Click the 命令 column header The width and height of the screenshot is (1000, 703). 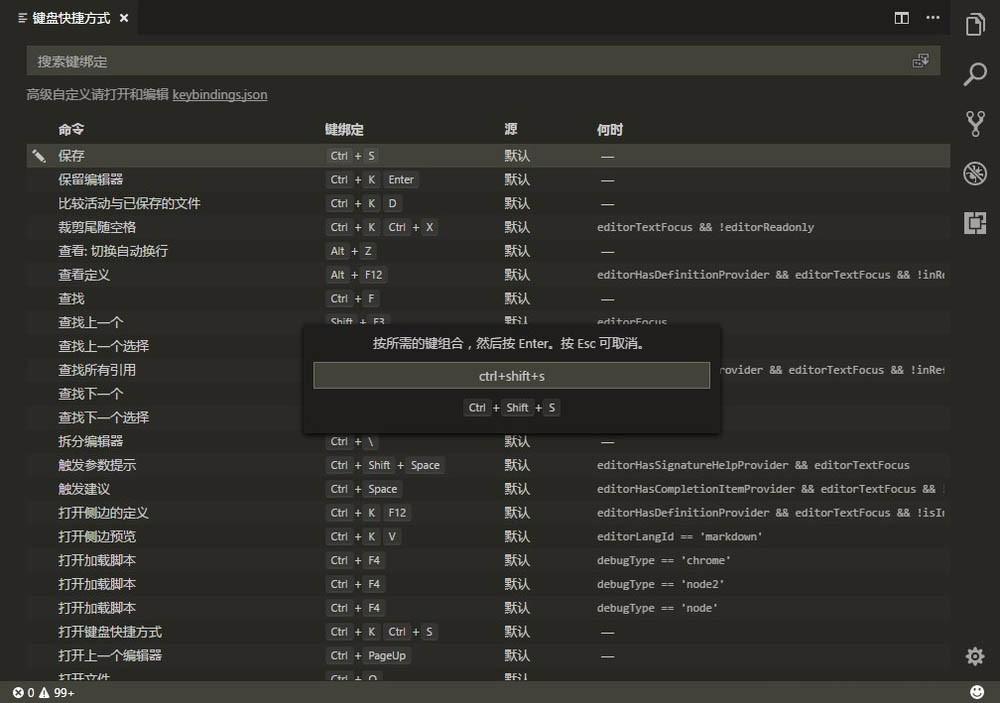(70, 129)
